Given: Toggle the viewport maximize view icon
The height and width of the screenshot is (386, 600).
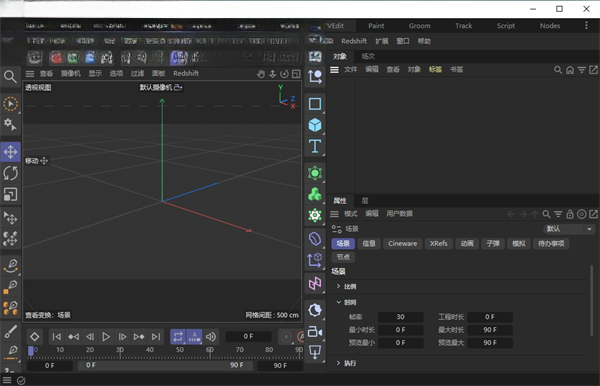Looking at the screenshot, I should tap(296, 74).
